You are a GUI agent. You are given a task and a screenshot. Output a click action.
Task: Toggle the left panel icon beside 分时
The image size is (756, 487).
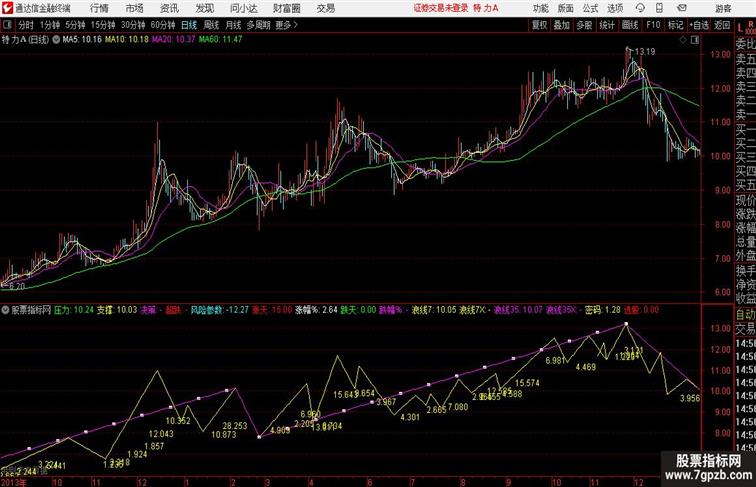coord(7,25)
